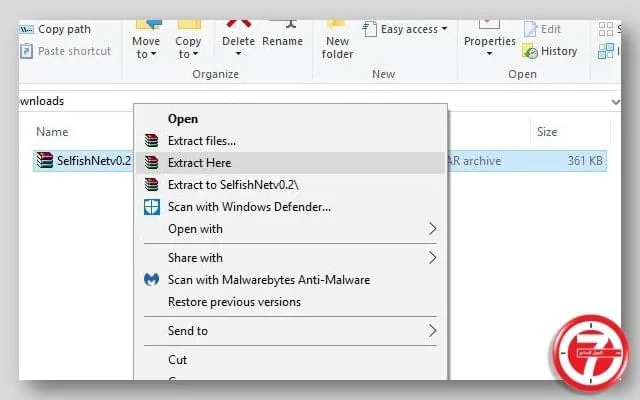Click the SelfishNetv0.2 archive file icon
The image size is (640, 400).
tap(44, 160)
